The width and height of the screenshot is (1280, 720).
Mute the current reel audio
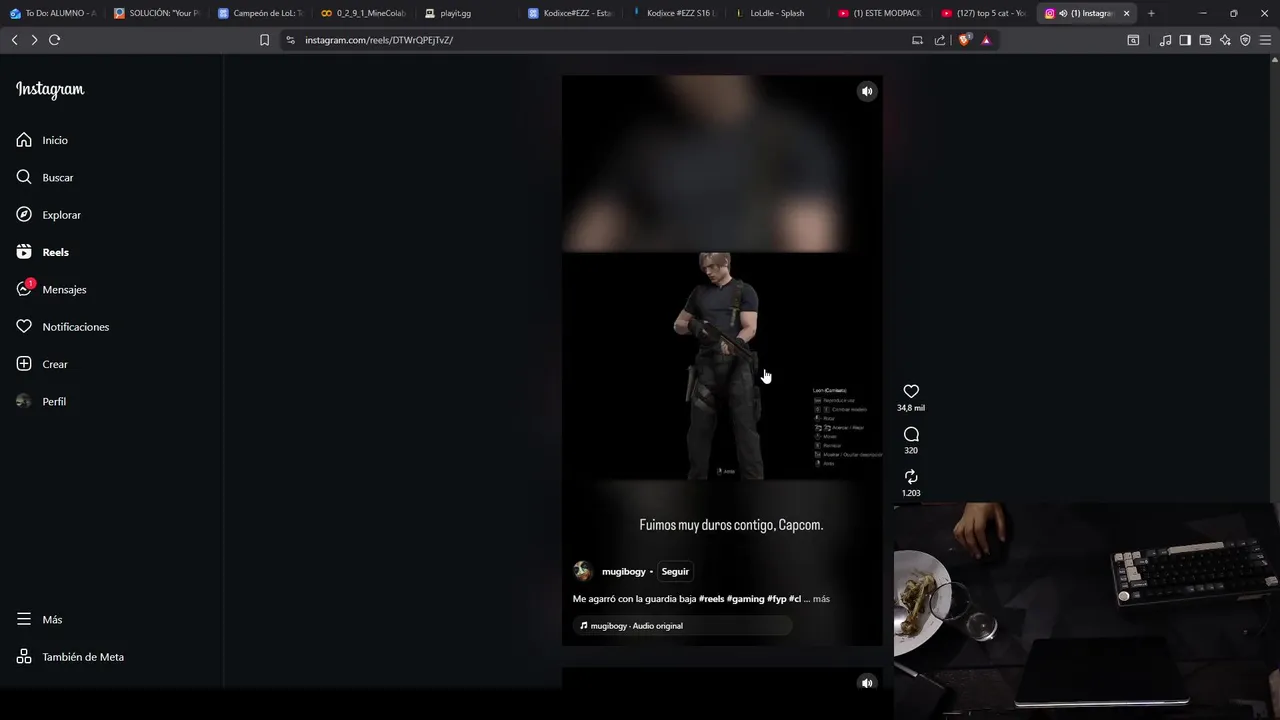click(x=867, y=91)
